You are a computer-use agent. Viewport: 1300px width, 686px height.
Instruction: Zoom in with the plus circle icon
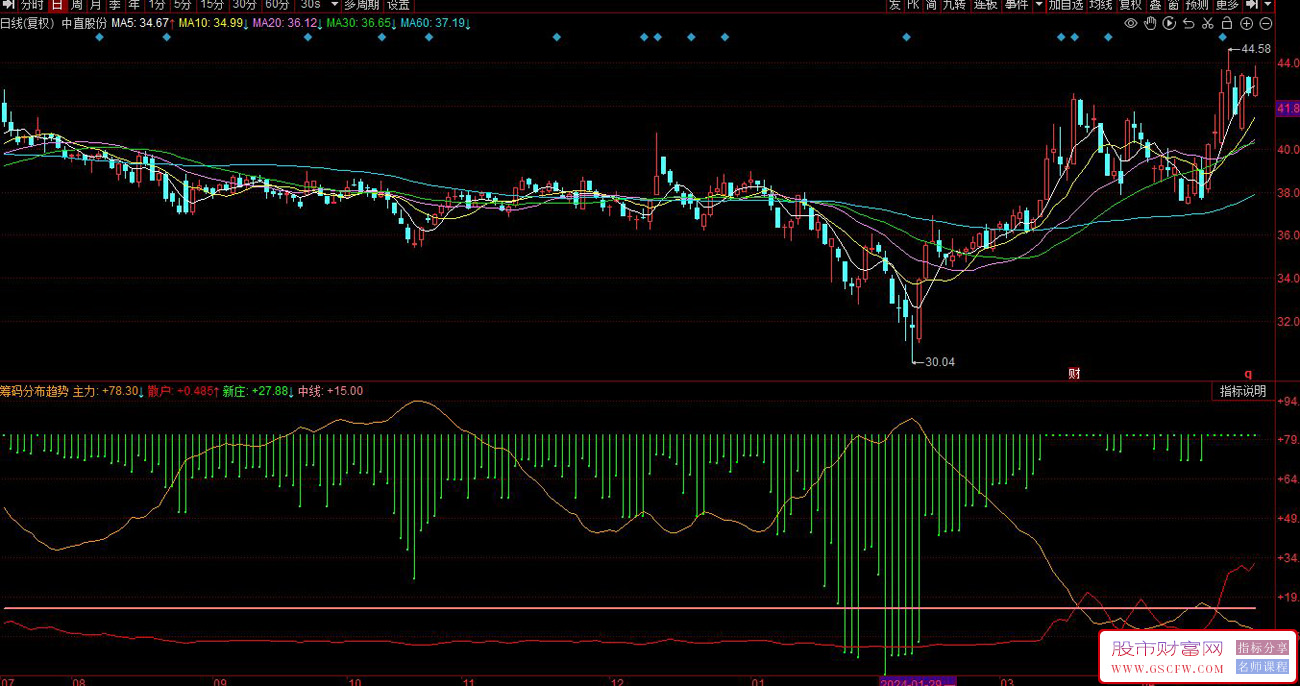[x=1246, y=23]
